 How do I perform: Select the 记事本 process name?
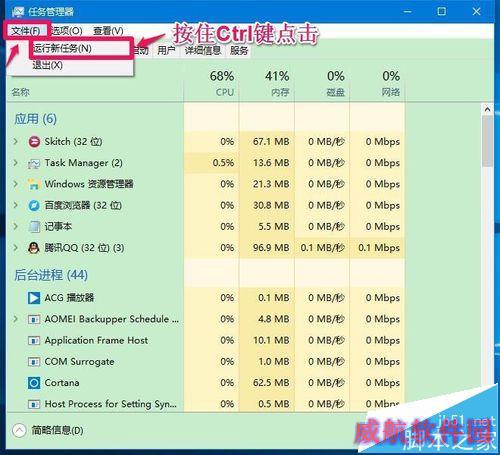(x=58, y=227)
